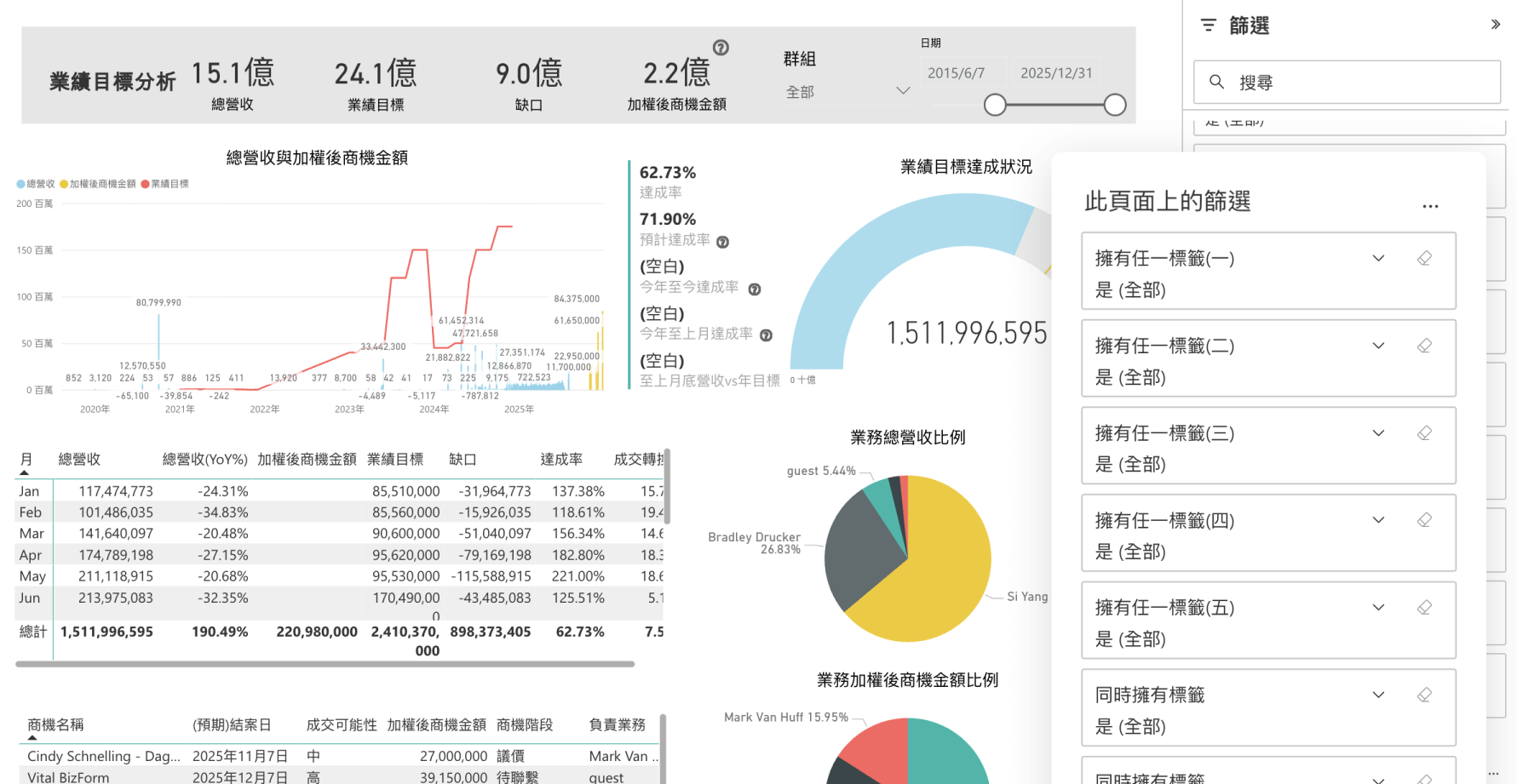Click the help icon above 加權後商機金額 card
Screen dimensions: 1517x784
(720, 49)
